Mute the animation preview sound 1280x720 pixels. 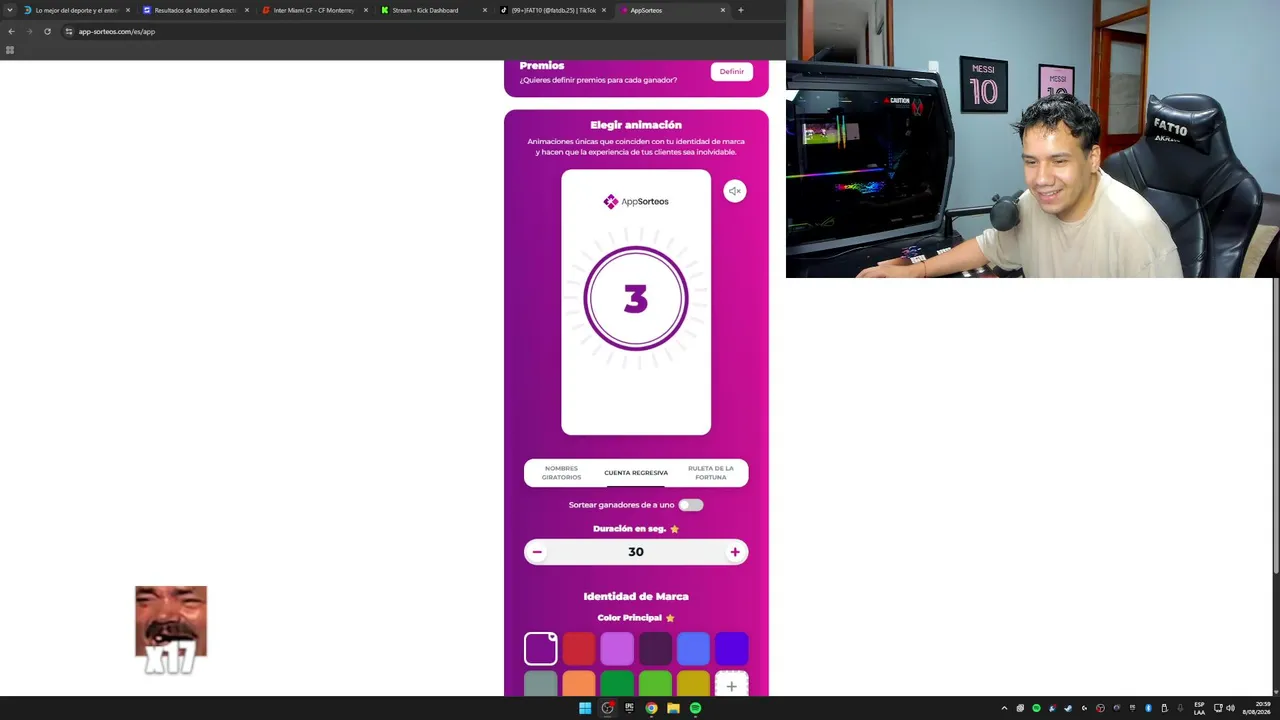735,191
